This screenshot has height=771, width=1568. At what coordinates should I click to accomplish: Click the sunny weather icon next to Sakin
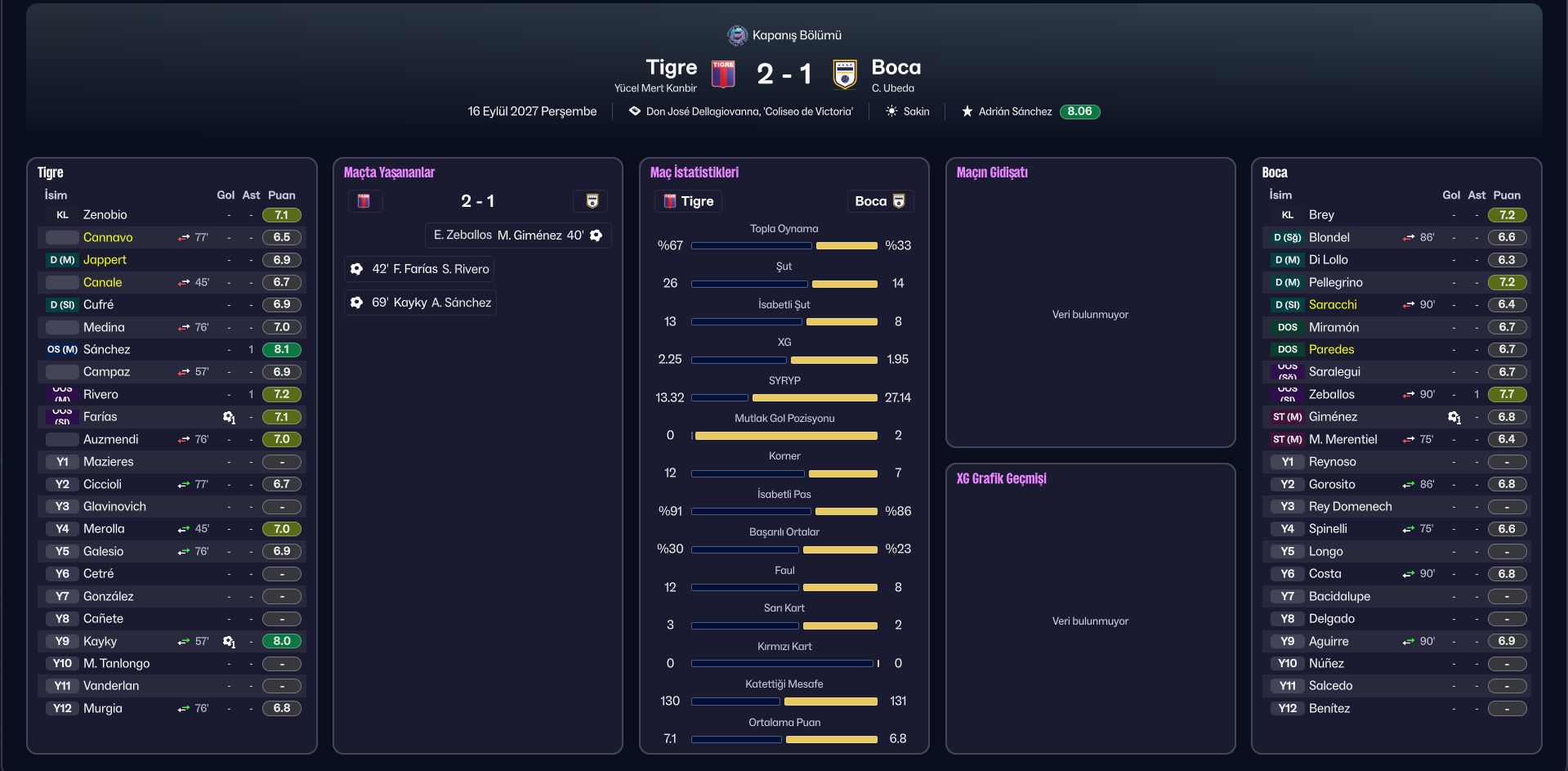click(x=891, y=111)
